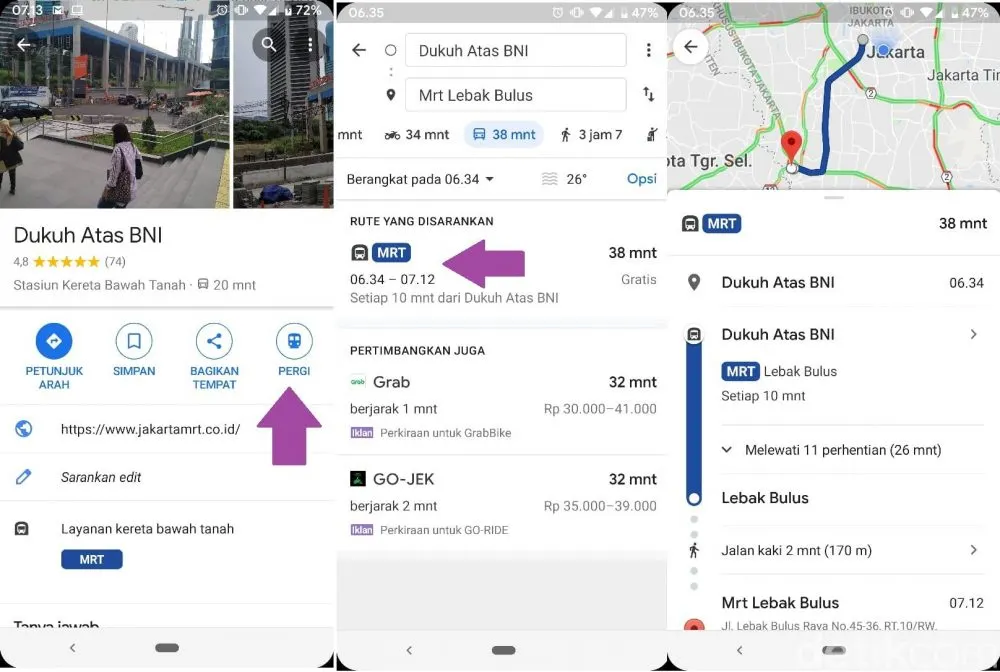The height and width of the screenshot is (672, 1000).
Task: Edit the Mrt Lebak Bulus destination field
Action: (515, 95)
